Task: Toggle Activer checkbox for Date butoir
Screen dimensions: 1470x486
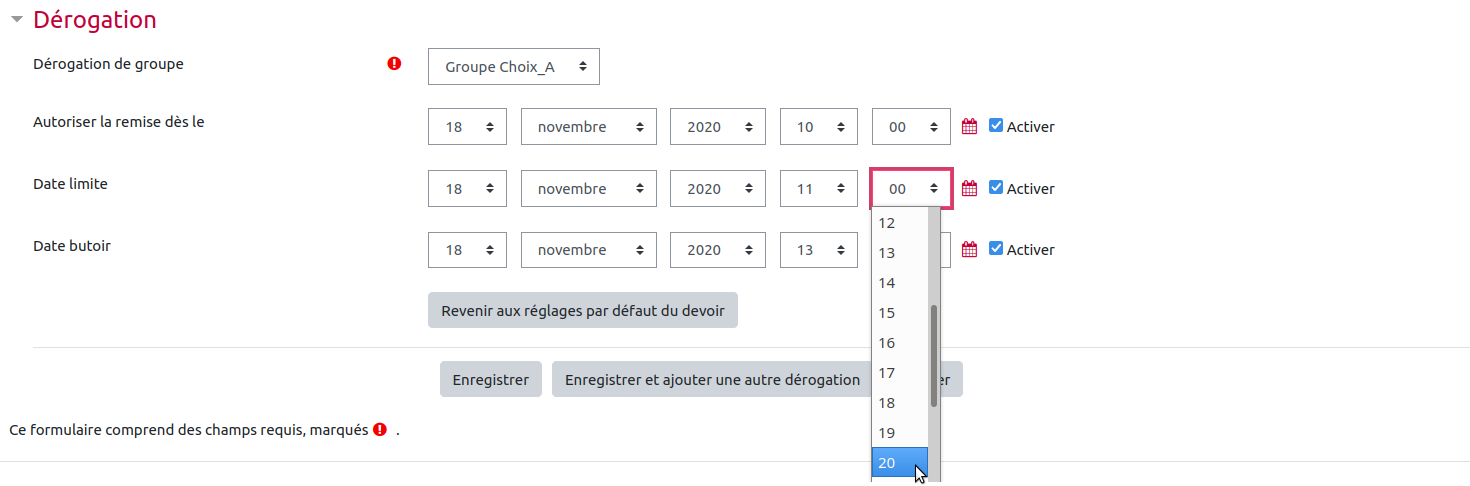Action: click(996, 248)
